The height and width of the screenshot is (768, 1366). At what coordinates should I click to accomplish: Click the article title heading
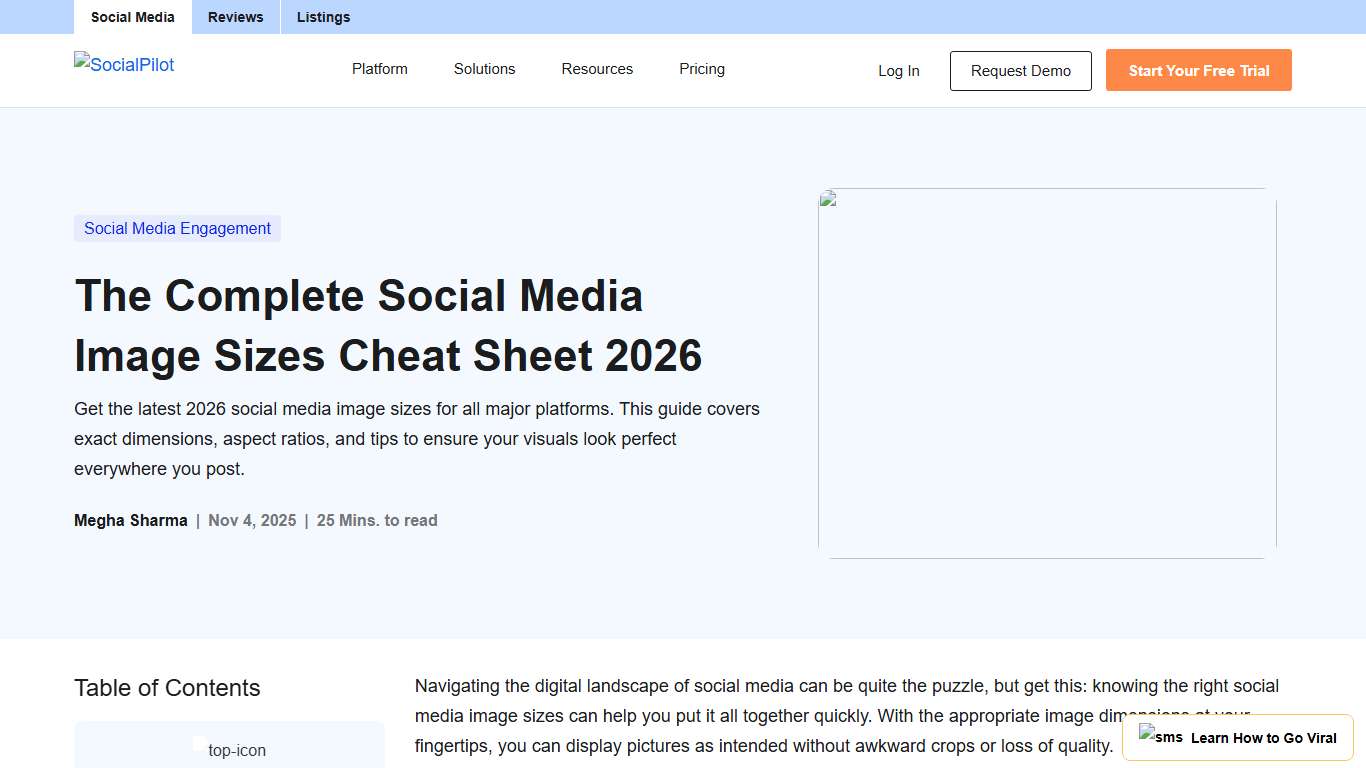388,326
